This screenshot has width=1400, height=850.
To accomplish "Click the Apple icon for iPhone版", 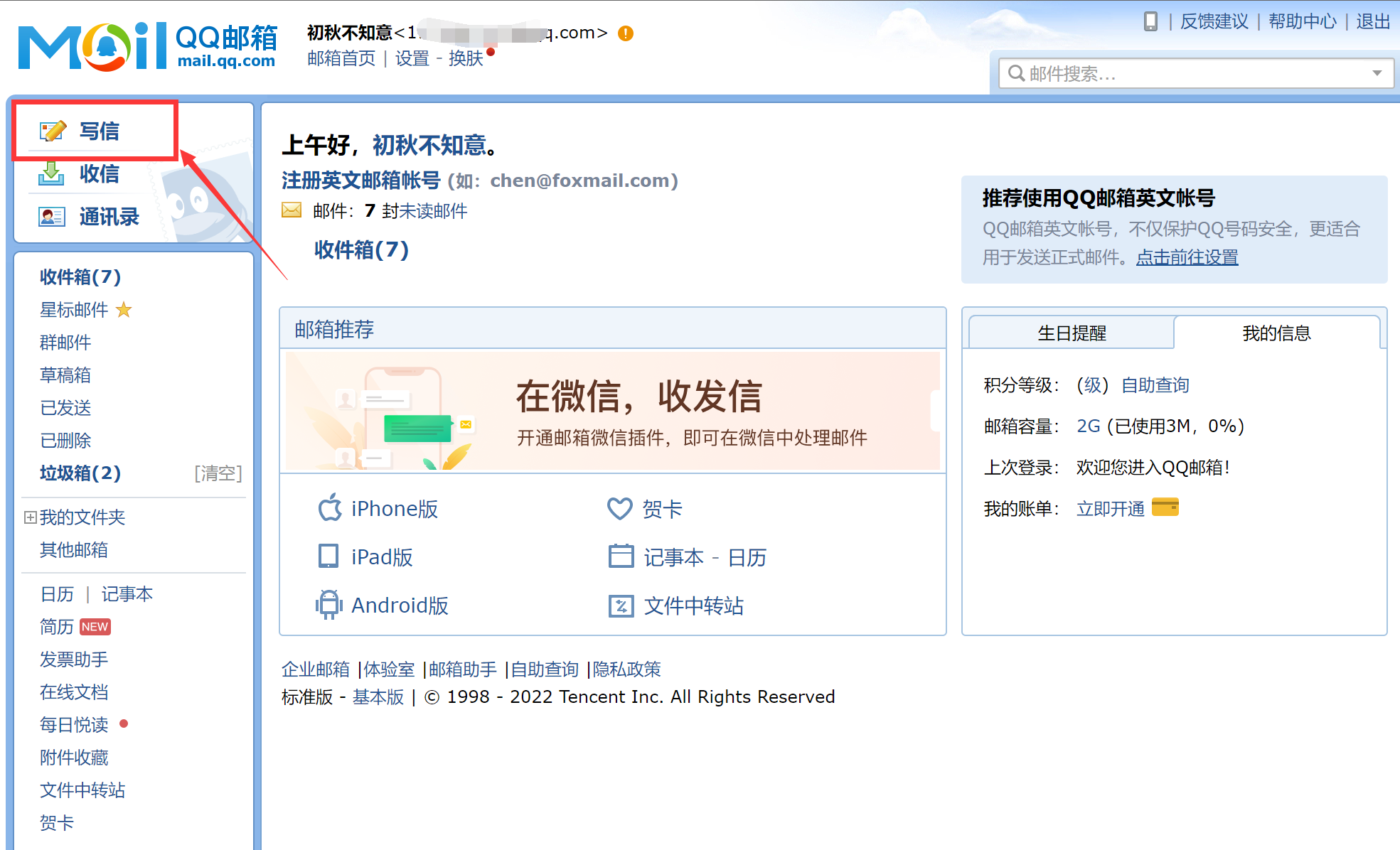I will pyautogui.click(x=330, y=507).
